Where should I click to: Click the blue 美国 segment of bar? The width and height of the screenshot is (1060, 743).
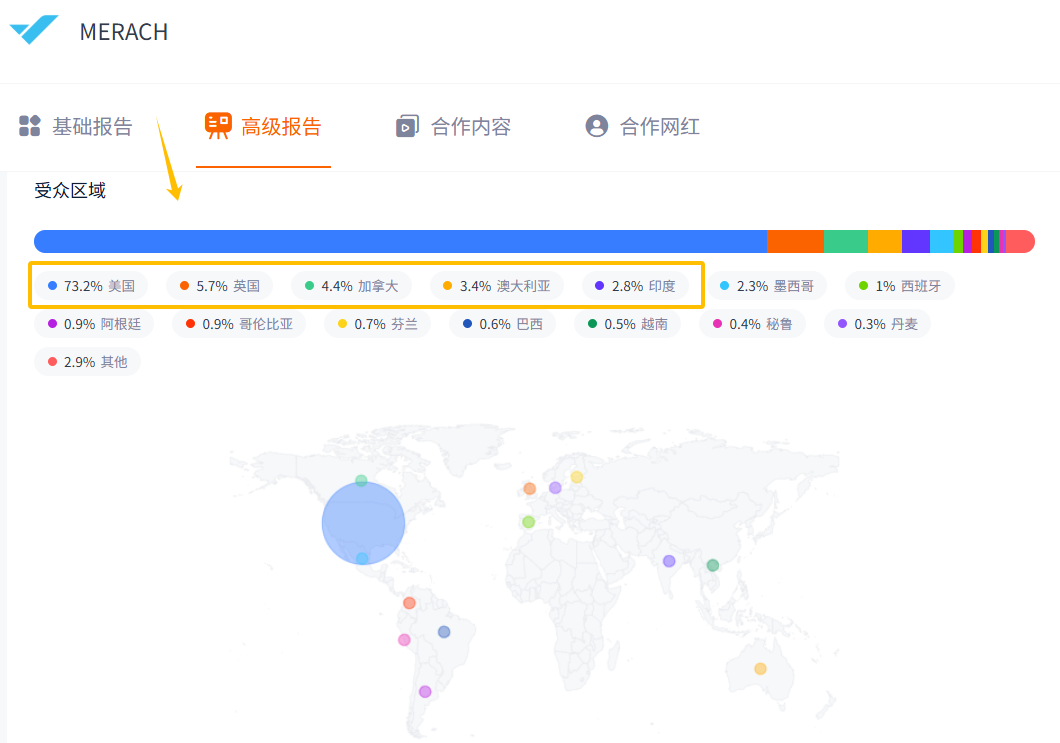400,242
